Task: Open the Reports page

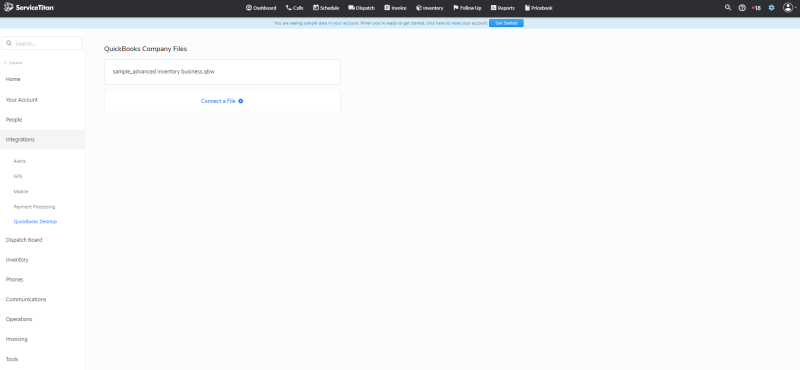Action: coord(503,8)
